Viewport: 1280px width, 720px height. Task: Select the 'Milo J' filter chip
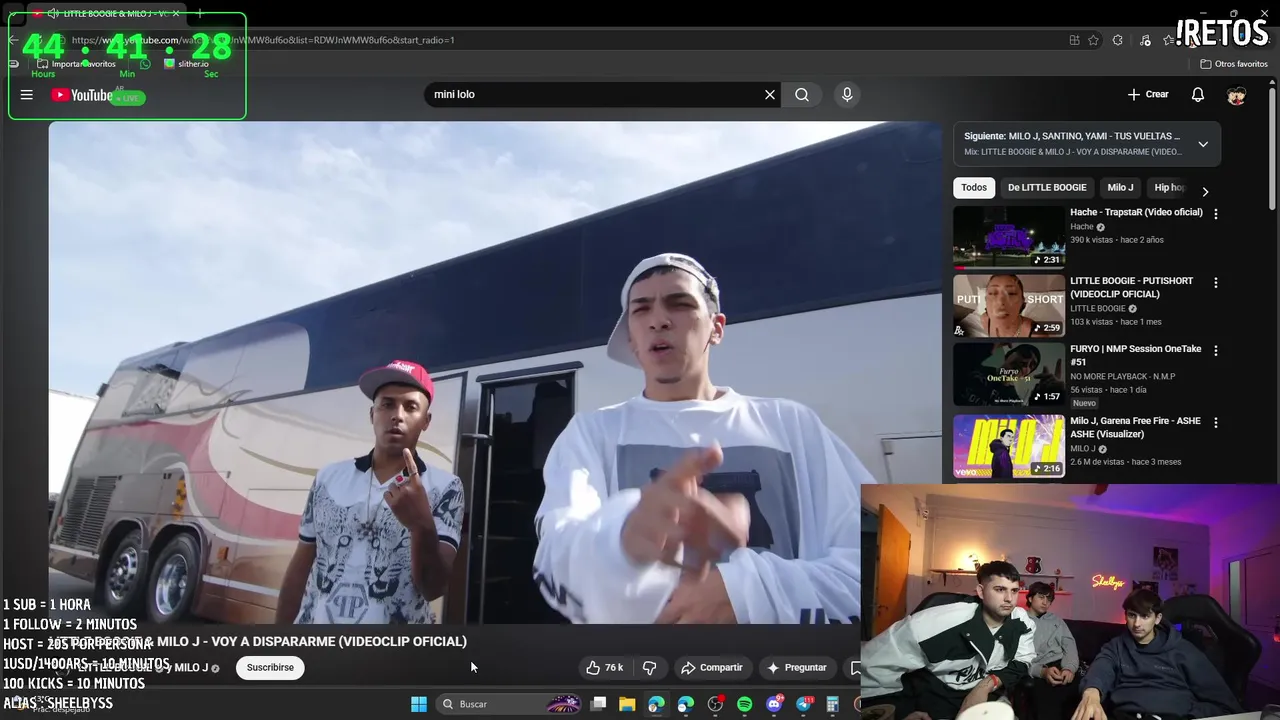[x=1120, y=187]
